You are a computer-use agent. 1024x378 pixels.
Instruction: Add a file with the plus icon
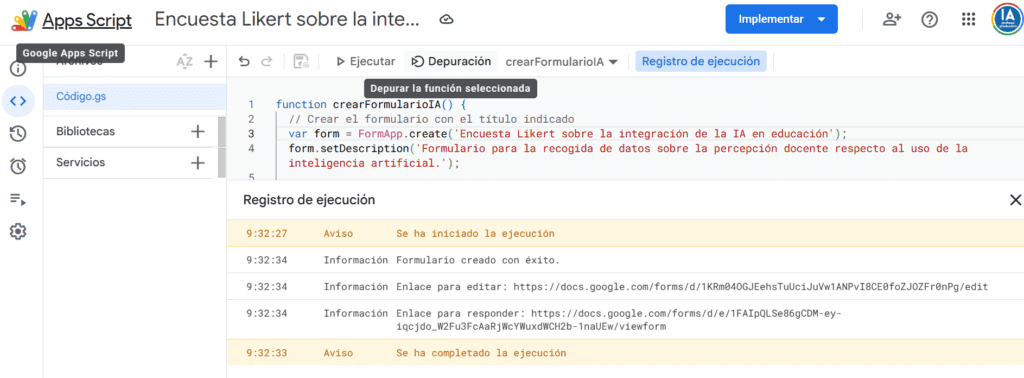210,62
